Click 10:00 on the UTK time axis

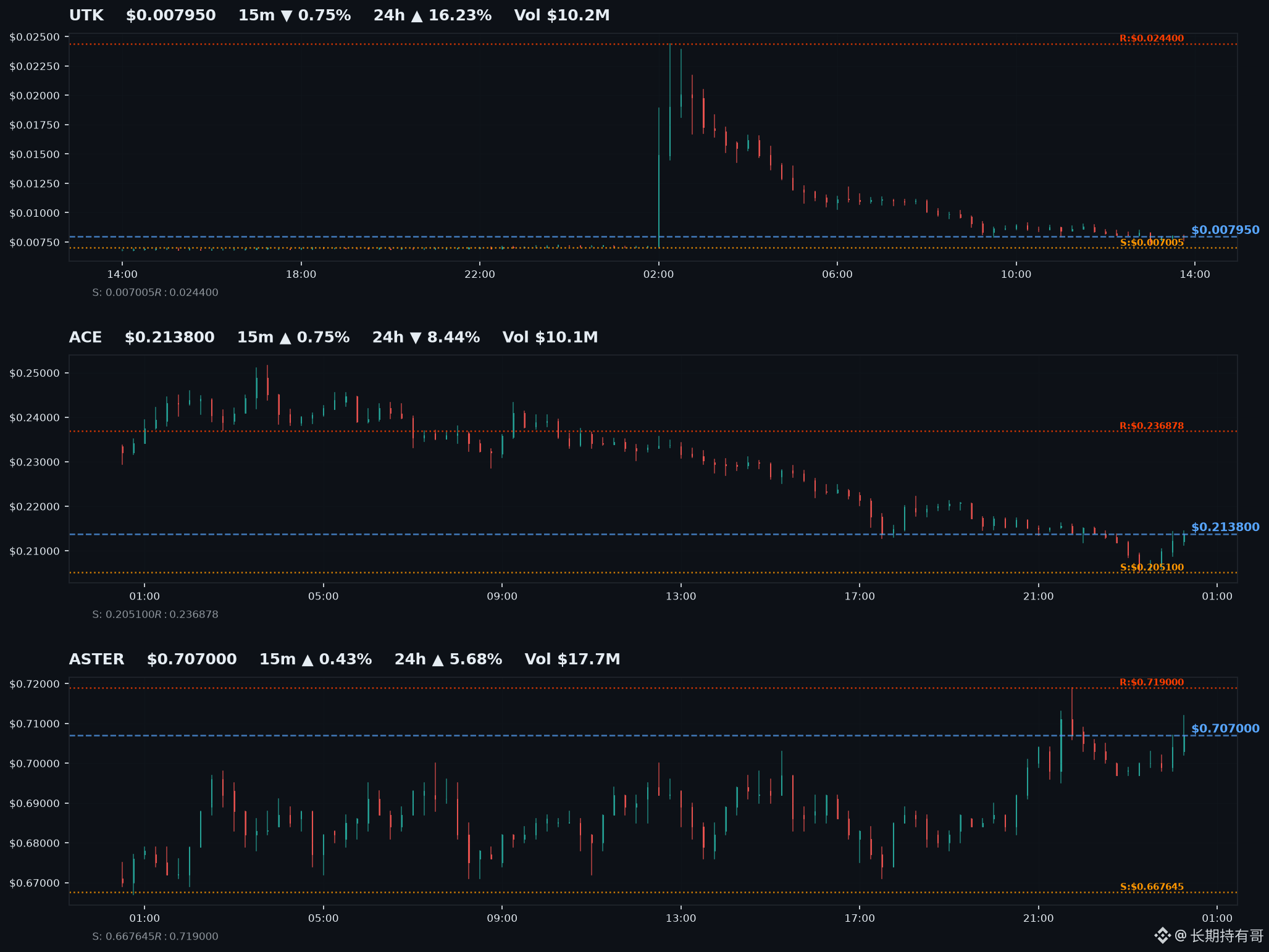(1016, 275)
